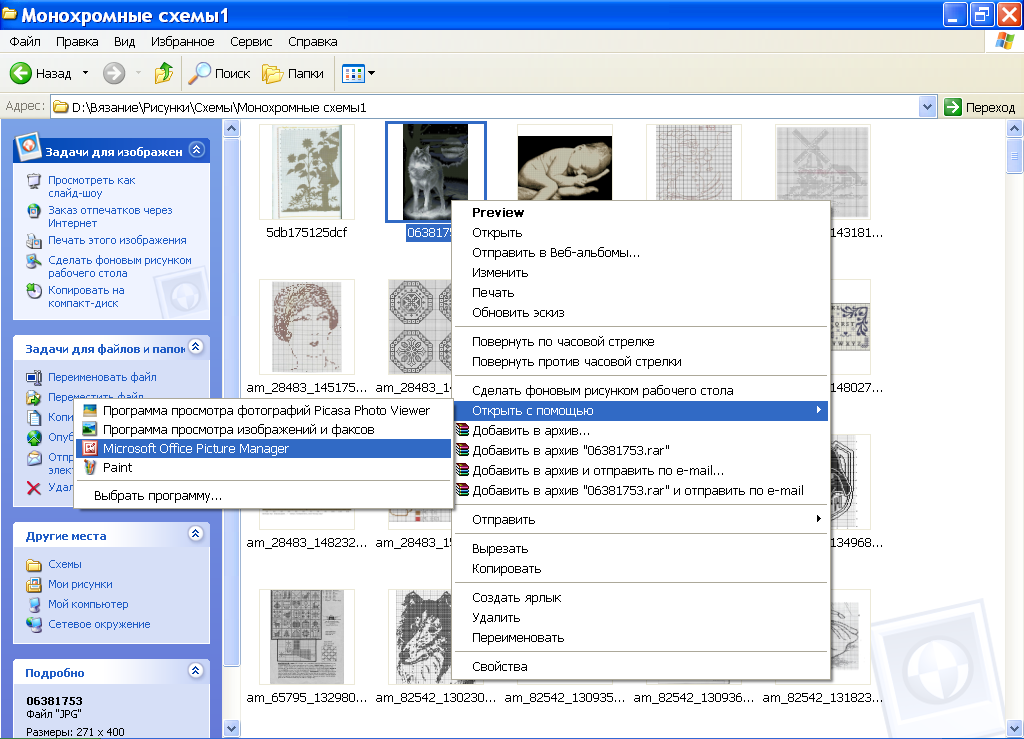The height and width of the screenshot is (739, 1024).
Task: Open the Файл menu
Action: [25, 41]
